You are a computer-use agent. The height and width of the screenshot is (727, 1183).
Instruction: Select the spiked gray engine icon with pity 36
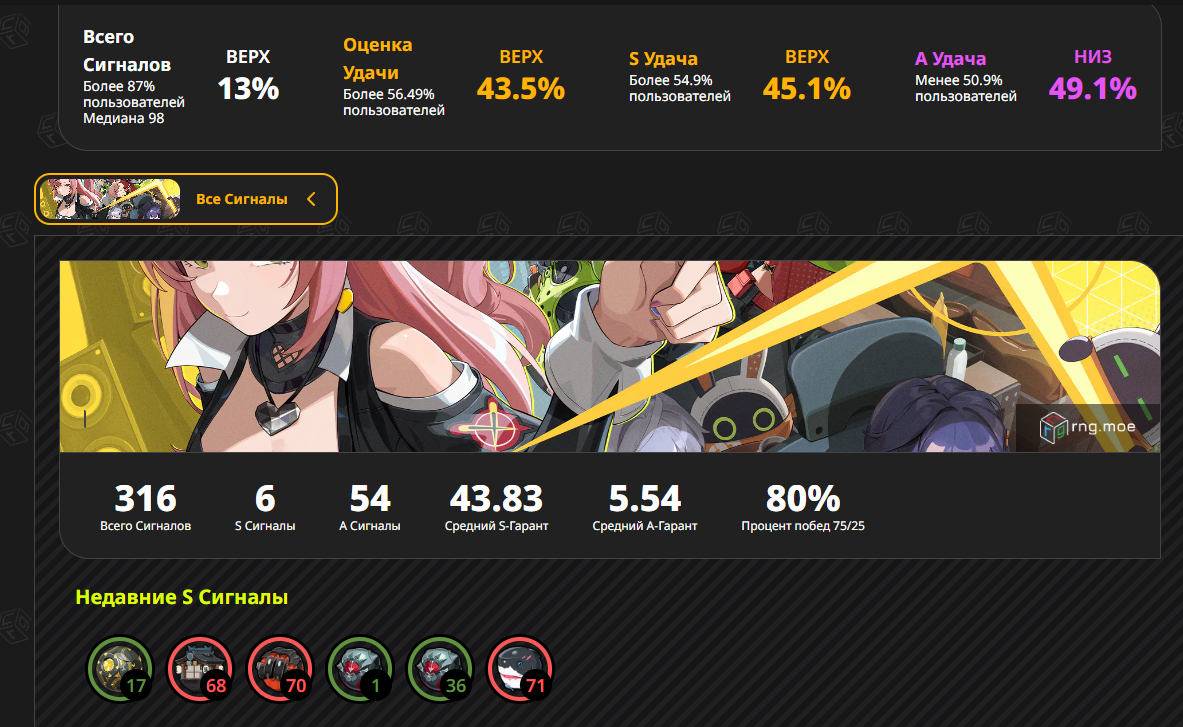pyautogui.click(x=441, y=670)
